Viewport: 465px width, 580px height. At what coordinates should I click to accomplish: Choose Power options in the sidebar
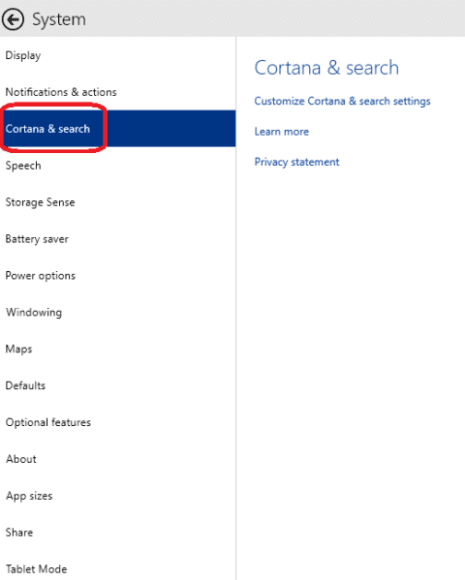(x=118, y=276)
